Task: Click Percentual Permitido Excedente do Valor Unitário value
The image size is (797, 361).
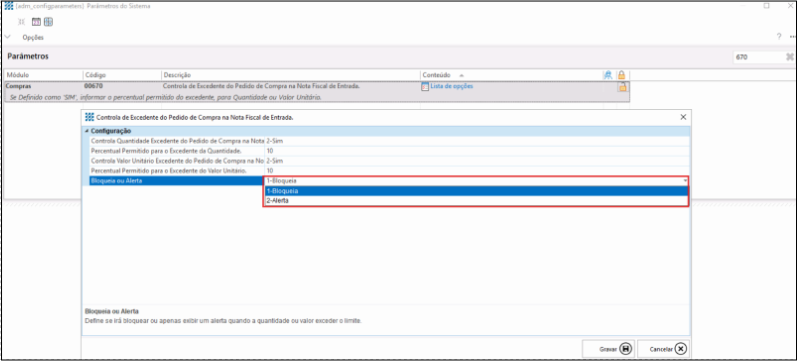Action: pyautogui.click(x=477, y=170)
